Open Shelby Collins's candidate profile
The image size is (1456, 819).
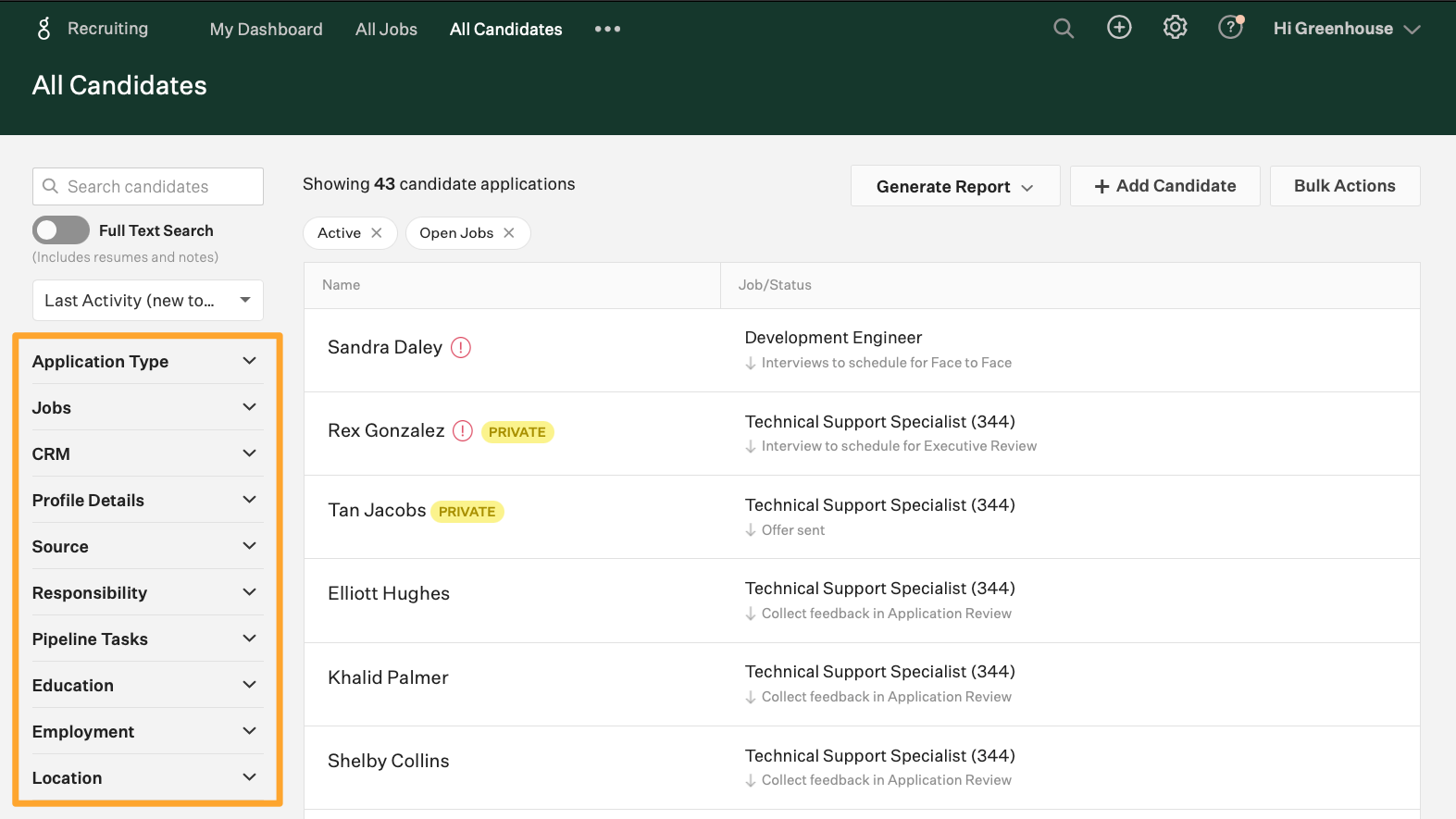[x=389, y=762]
